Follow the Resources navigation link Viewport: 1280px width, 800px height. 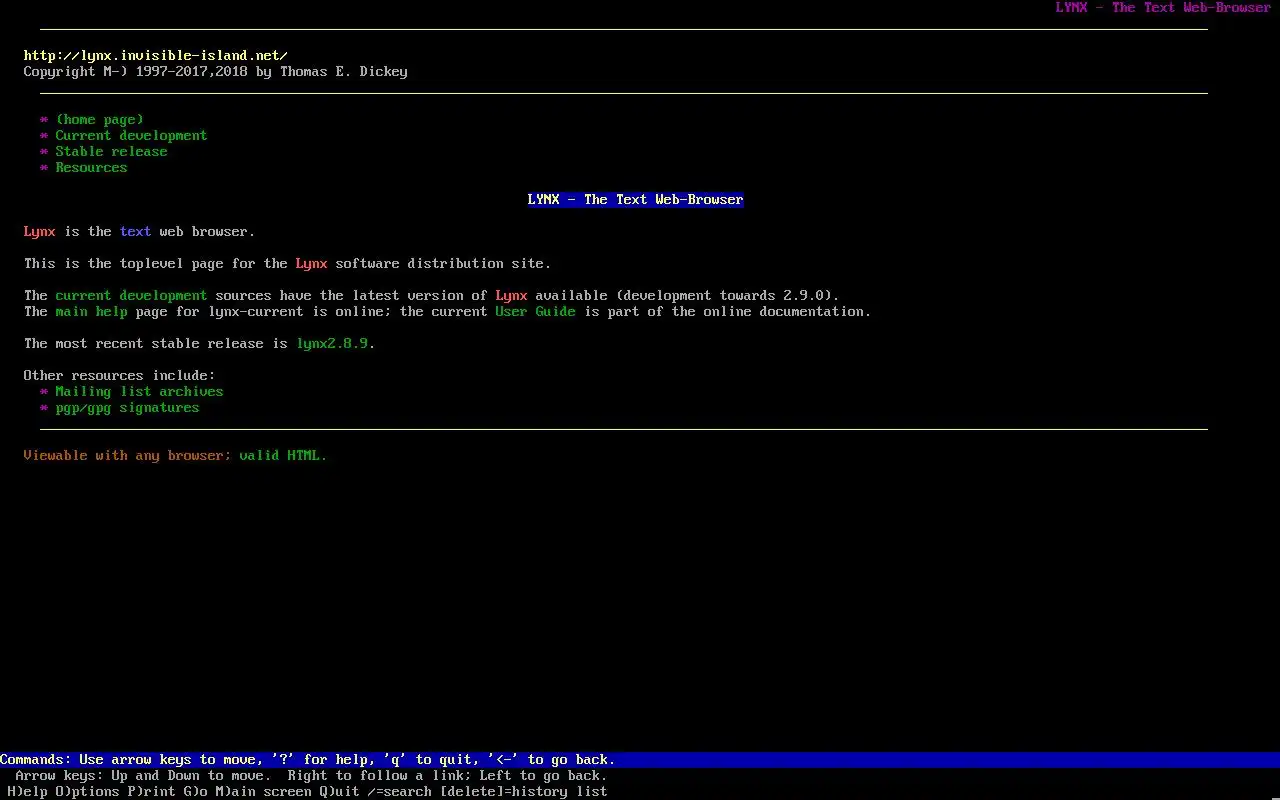click(x=91, y=168)
